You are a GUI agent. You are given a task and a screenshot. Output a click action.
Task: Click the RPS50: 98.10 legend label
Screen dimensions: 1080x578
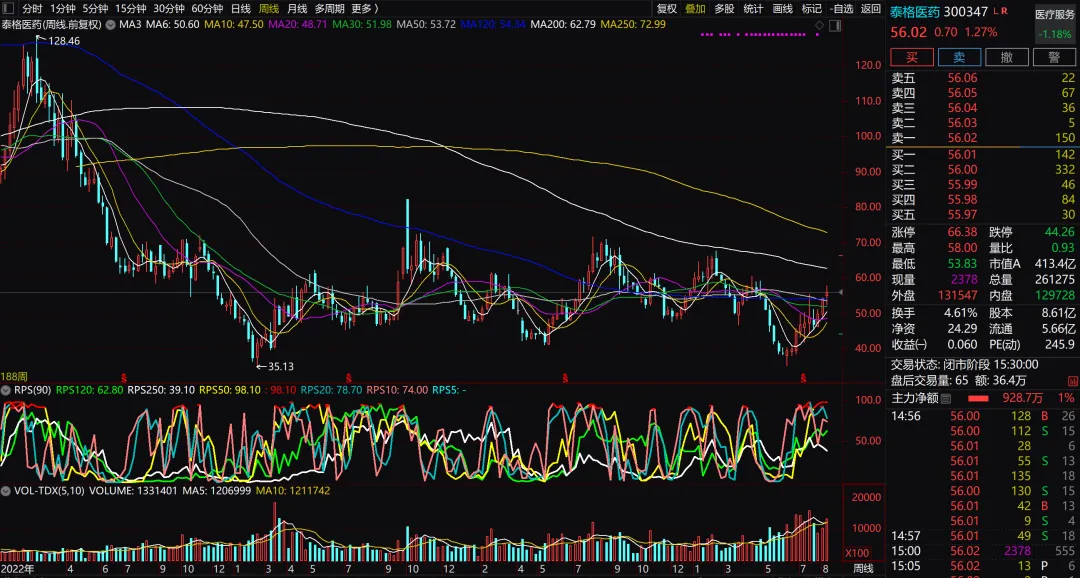229,390
